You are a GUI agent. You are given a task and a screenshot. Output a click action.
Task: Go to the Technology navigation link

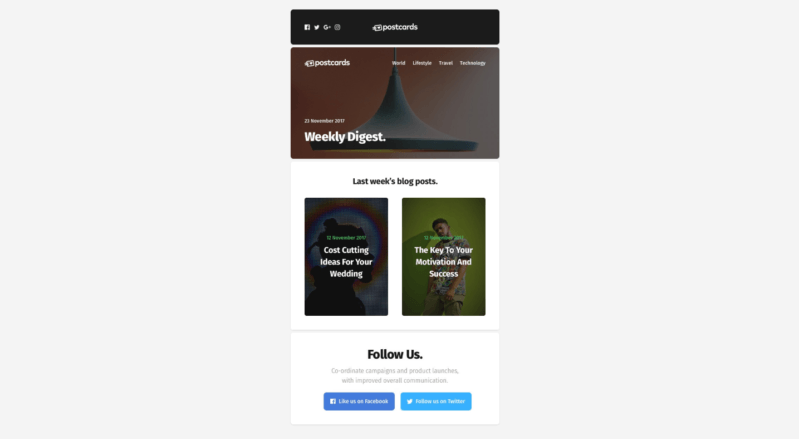[472, 63]
